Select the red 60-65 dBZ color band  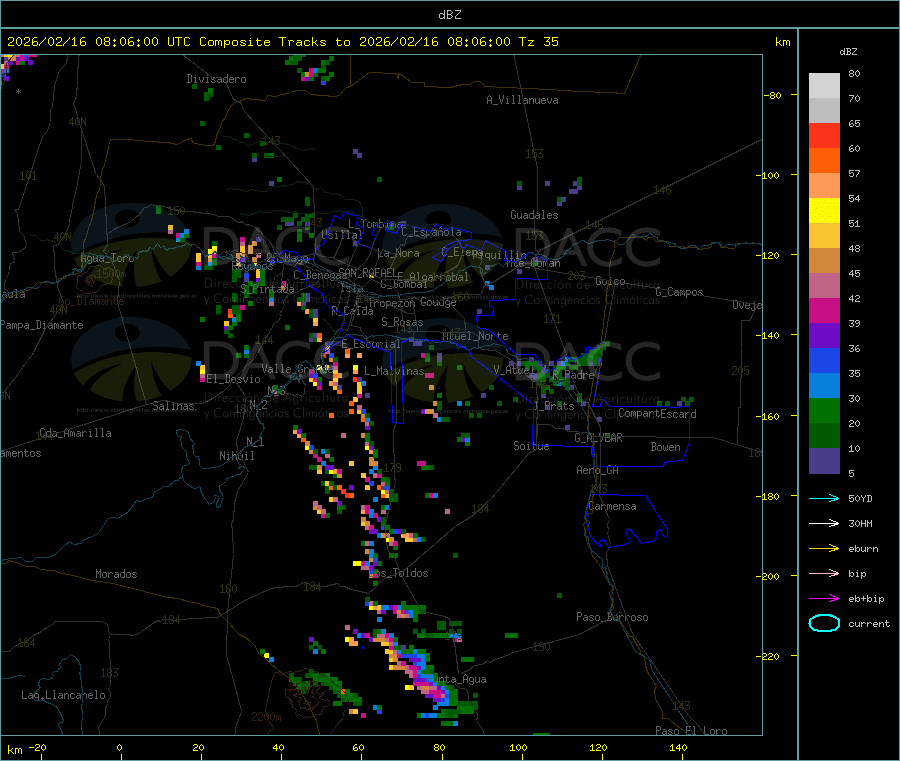[824, 135]
